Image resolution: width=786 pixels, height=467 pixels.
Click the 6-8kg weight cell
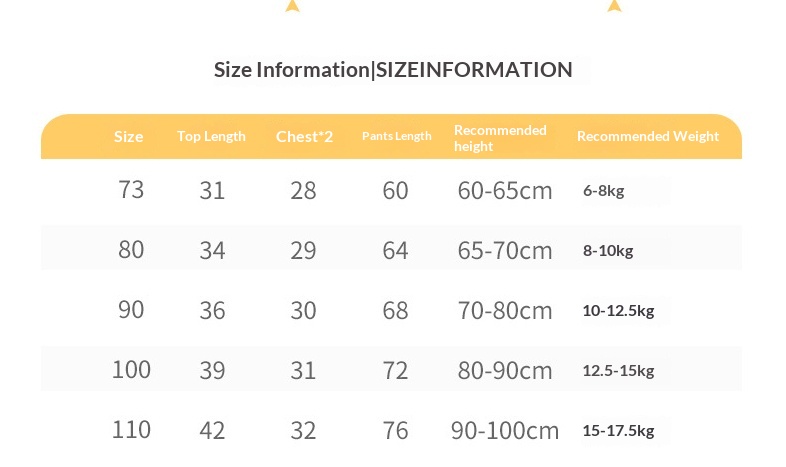pos(603,191)
